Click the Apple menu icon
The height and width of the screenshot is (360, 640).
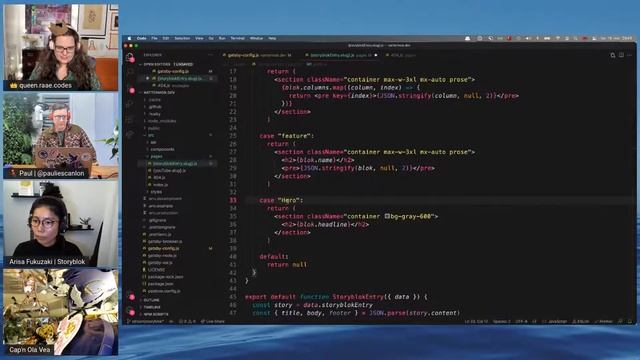[x=130, y=38]
